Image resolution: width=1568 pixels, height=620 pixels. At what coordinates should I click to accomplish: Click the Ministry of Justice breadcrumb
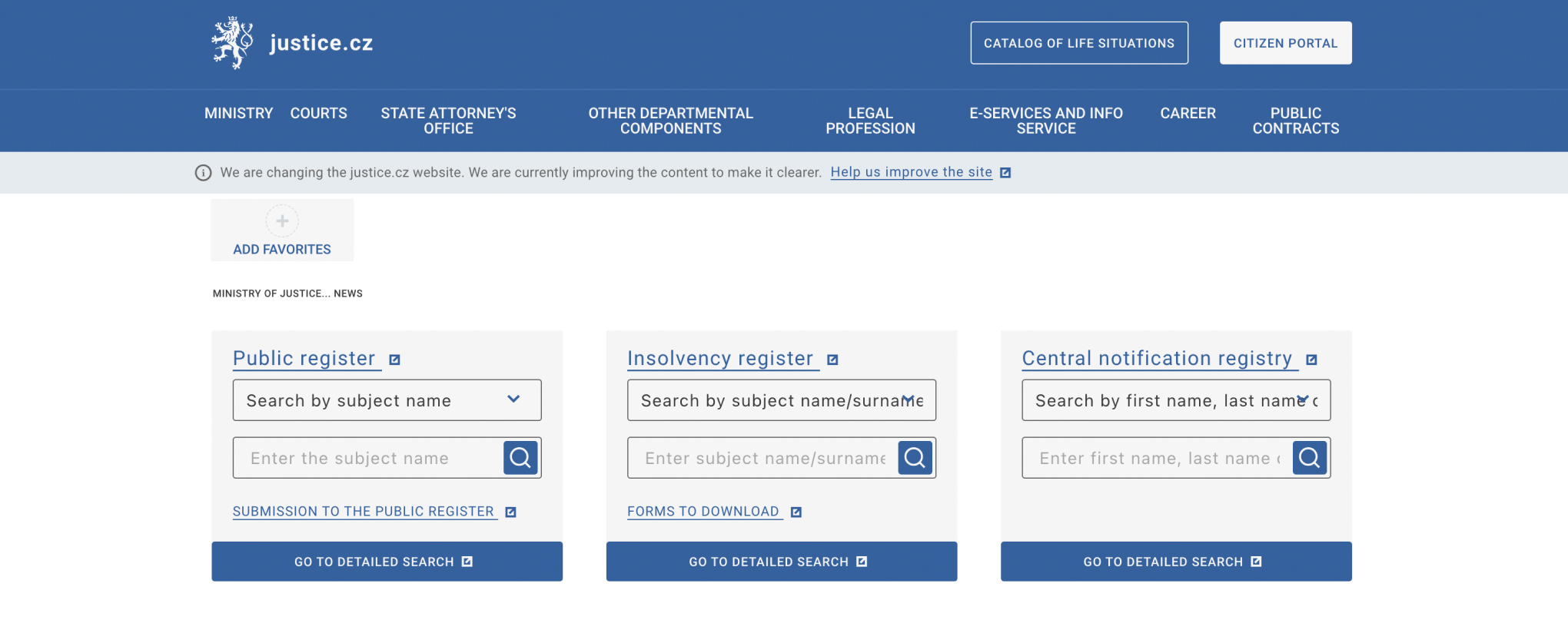click(271, 293)
